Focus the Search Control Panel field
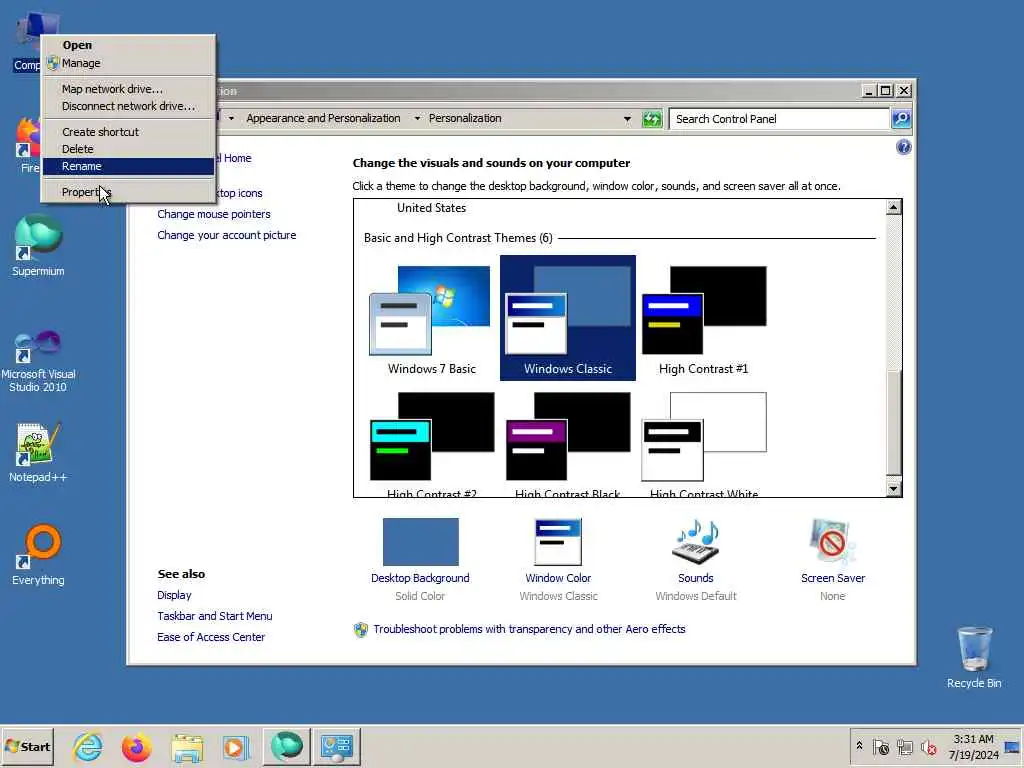Image resolution: width=1024 pixels, height=768 pixels. tap(779, 119)
